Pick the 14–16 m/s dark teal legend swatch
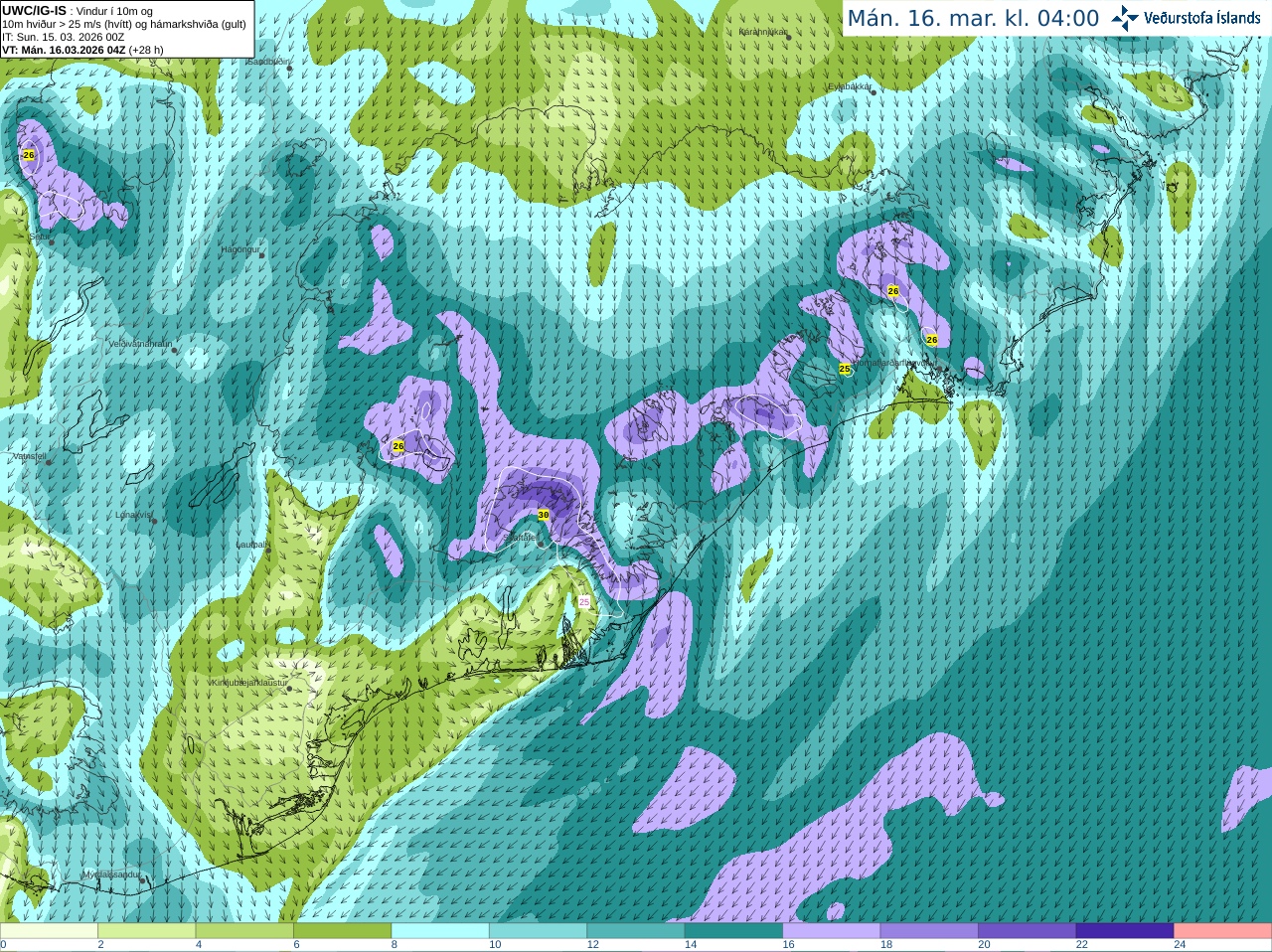This screenshot has width=1272, height=952. click(x=733, y=931)
